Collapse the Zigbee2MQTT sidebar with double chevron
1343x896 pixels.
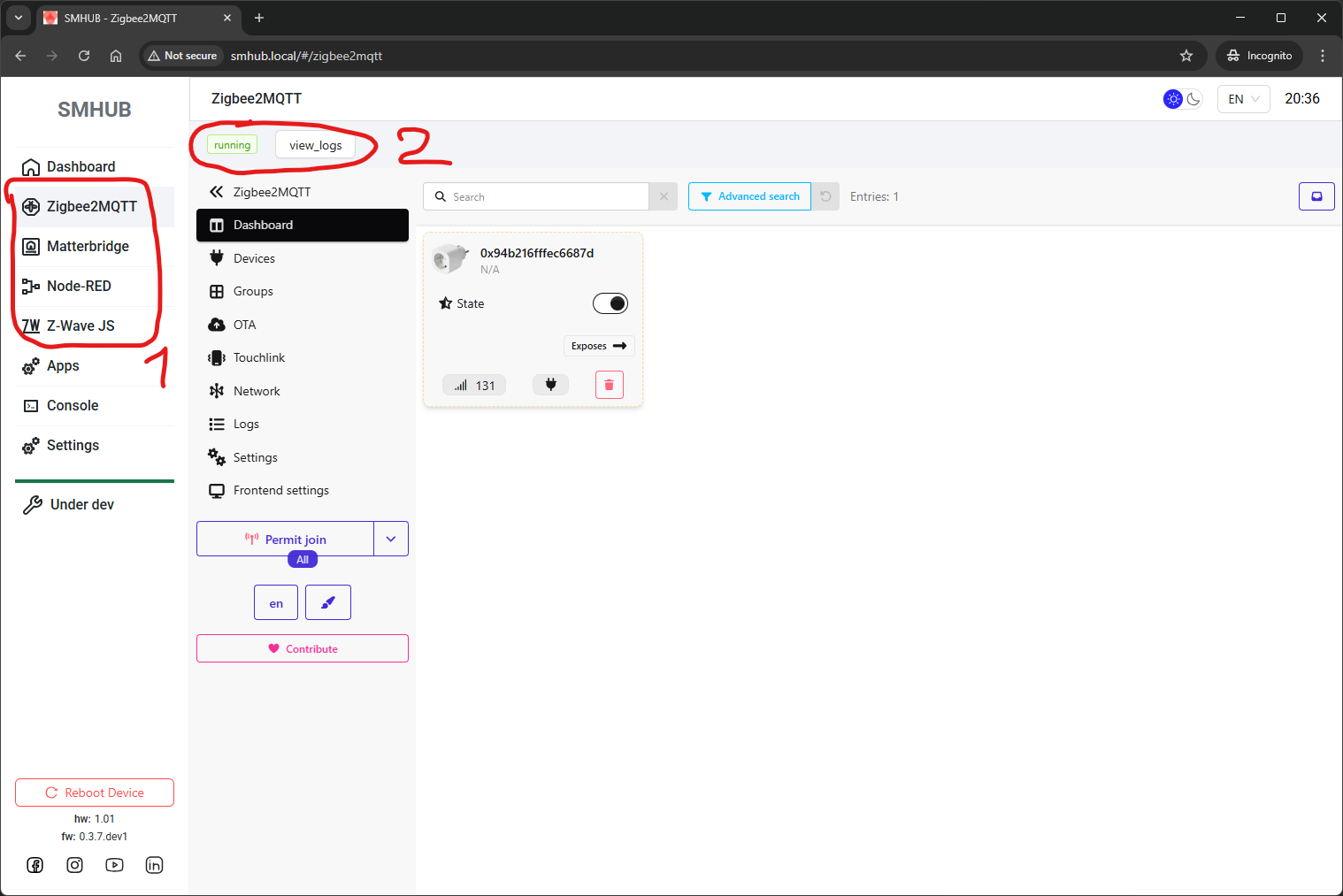point(216,192)
